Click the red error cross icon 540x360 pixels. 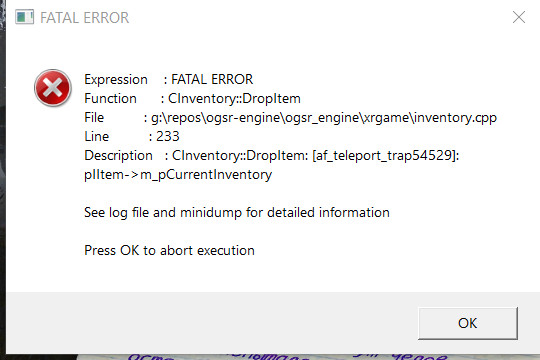tap(53, 88)
